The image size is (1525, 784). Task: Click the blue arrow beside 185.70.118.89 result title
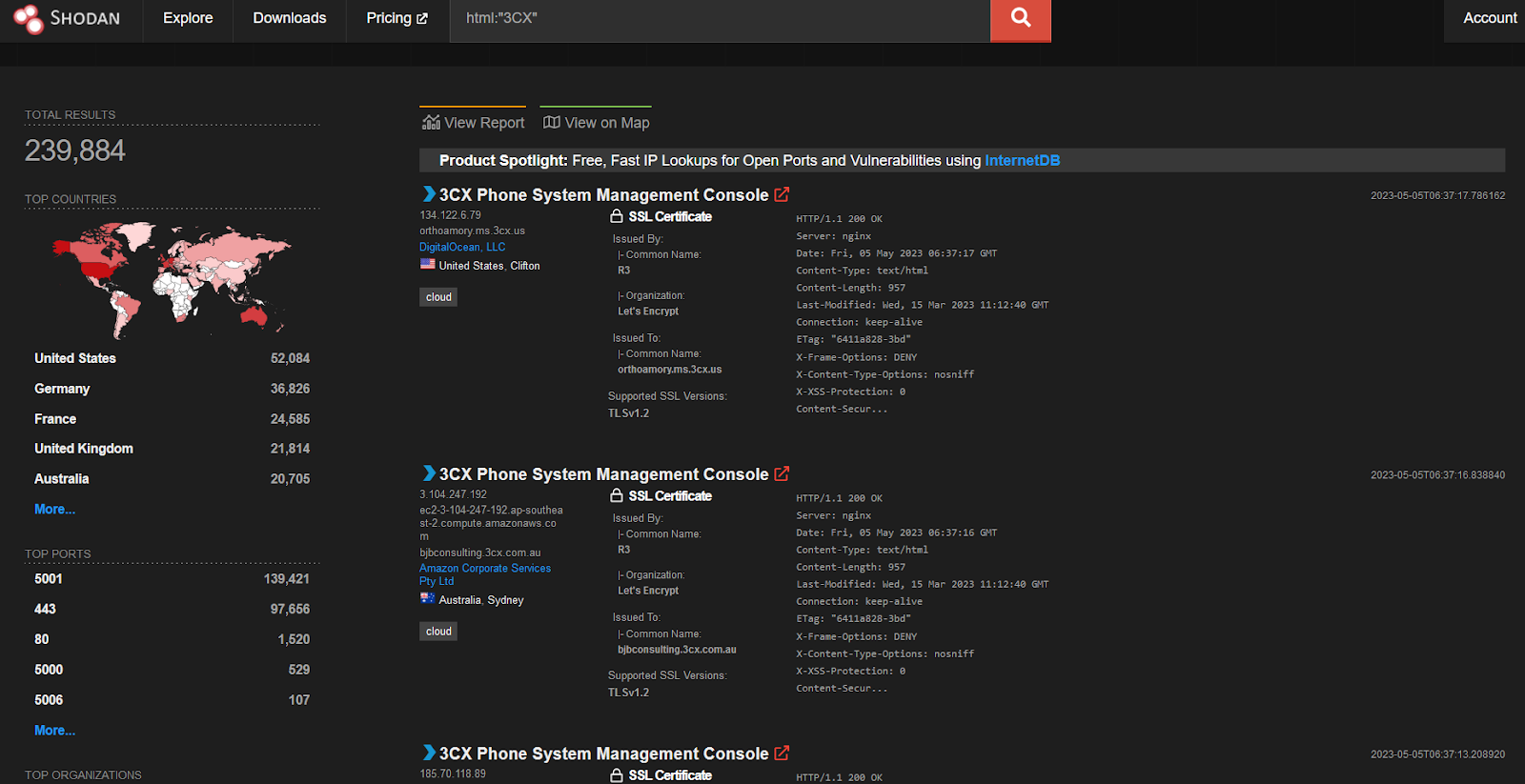[x=429, y=753]
